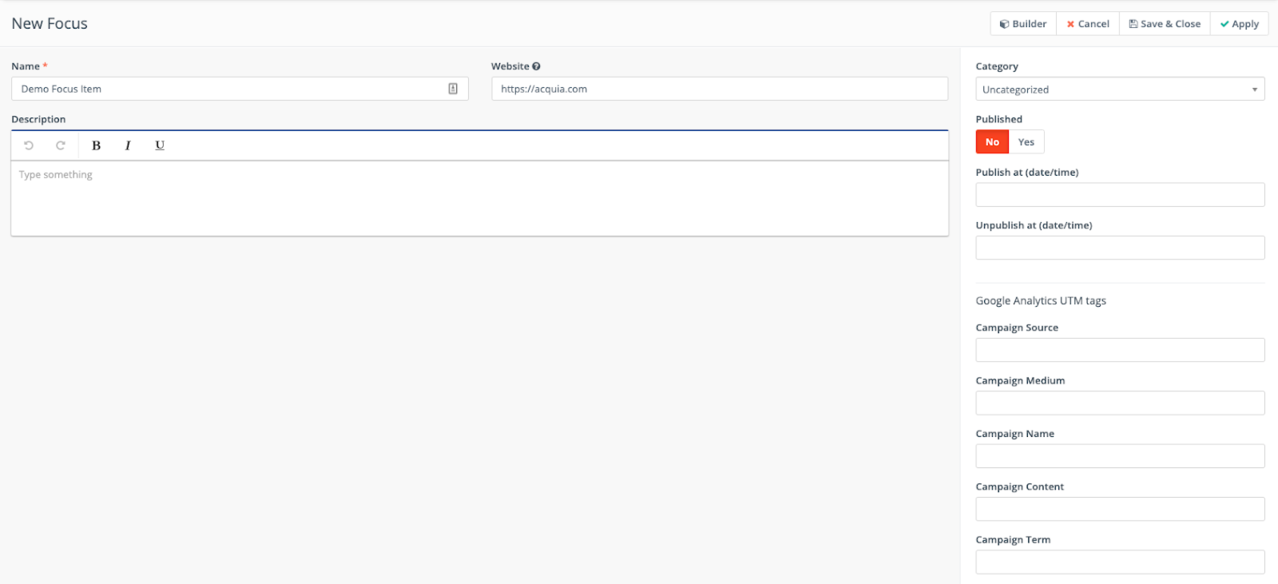Viewport: 1278px width, 584px height.
Task: Click the contact-card icon inside Name field
Action: [x=453, y=89]
